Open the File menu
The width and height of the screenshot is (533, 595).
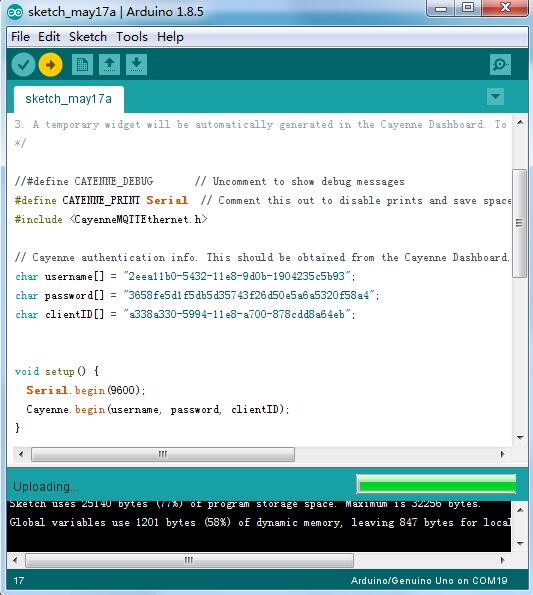(20, 37)
